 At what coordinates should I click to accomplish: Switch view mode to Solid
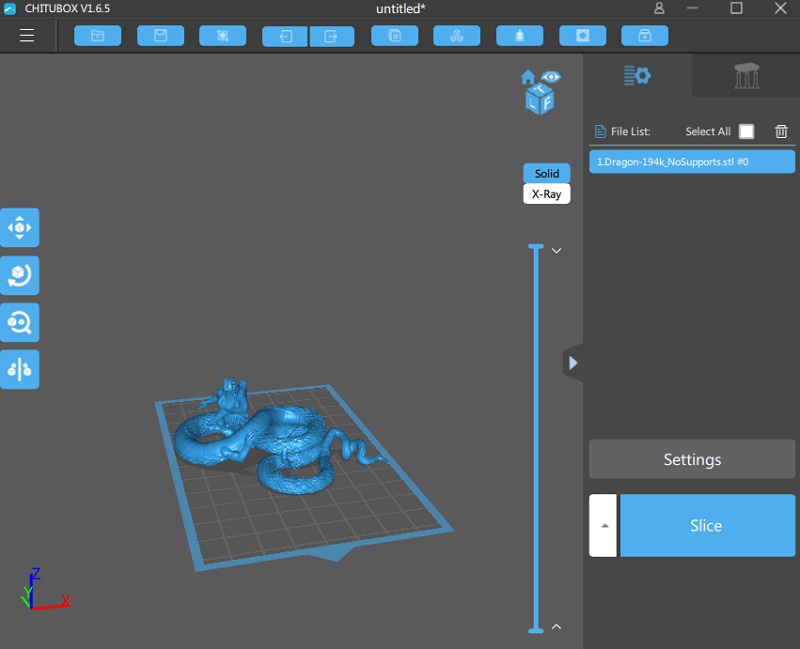[x=546, y=174]
